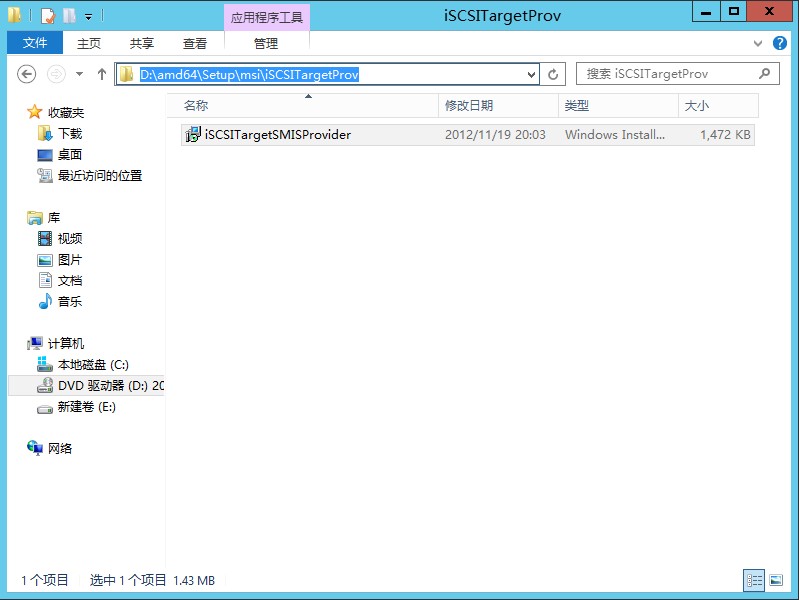Sort by the 大小 column header
The image size is (799, 600).
tap(718, 106)
